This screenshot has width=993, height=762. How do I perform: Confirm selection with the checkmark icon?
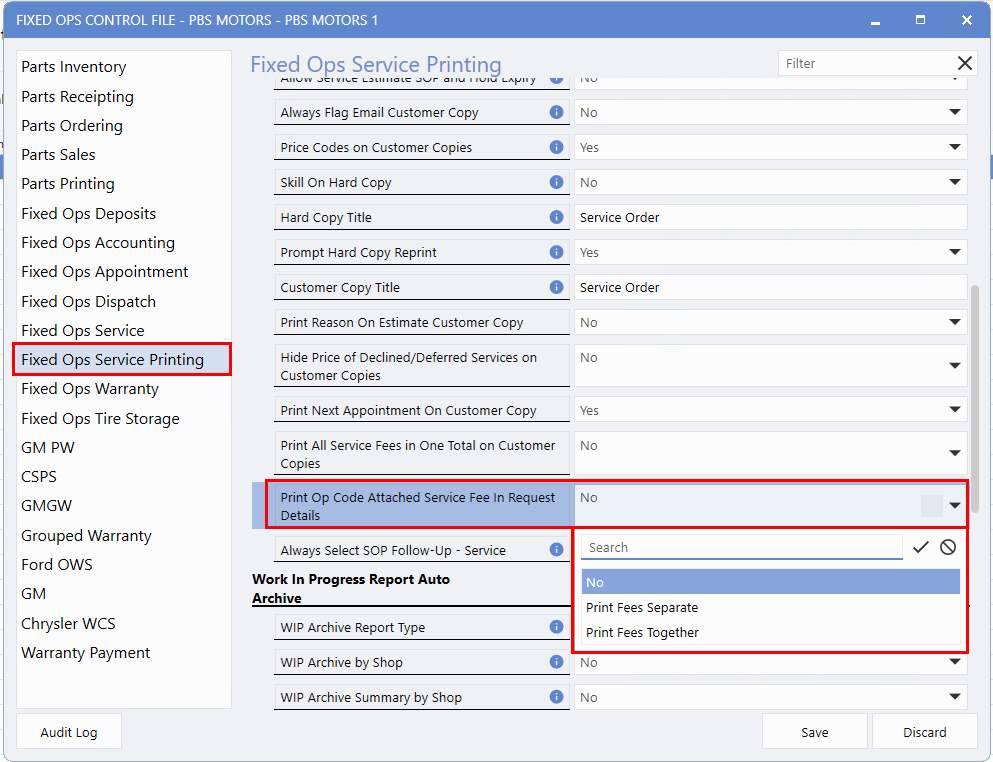pos(921,547)
